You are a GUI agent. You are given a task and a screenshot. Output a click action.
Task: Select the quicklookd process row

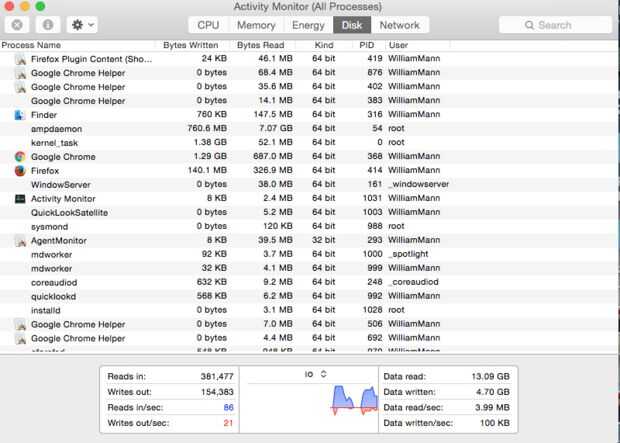308,296
